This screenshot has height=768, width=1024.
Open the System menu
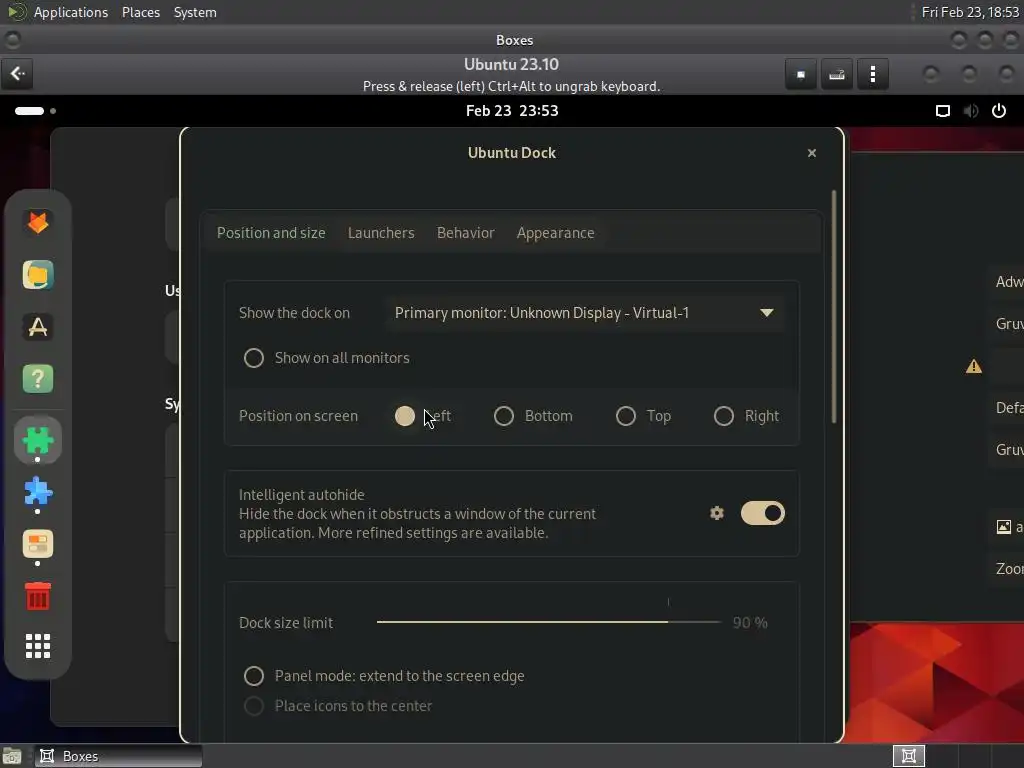click(195, 12)
